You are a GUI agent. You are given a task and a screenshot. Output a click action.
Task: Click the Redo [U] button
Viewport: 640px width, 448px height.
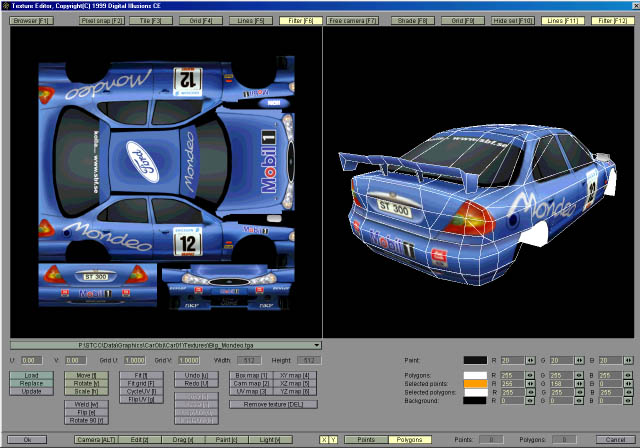pos(196,384)
